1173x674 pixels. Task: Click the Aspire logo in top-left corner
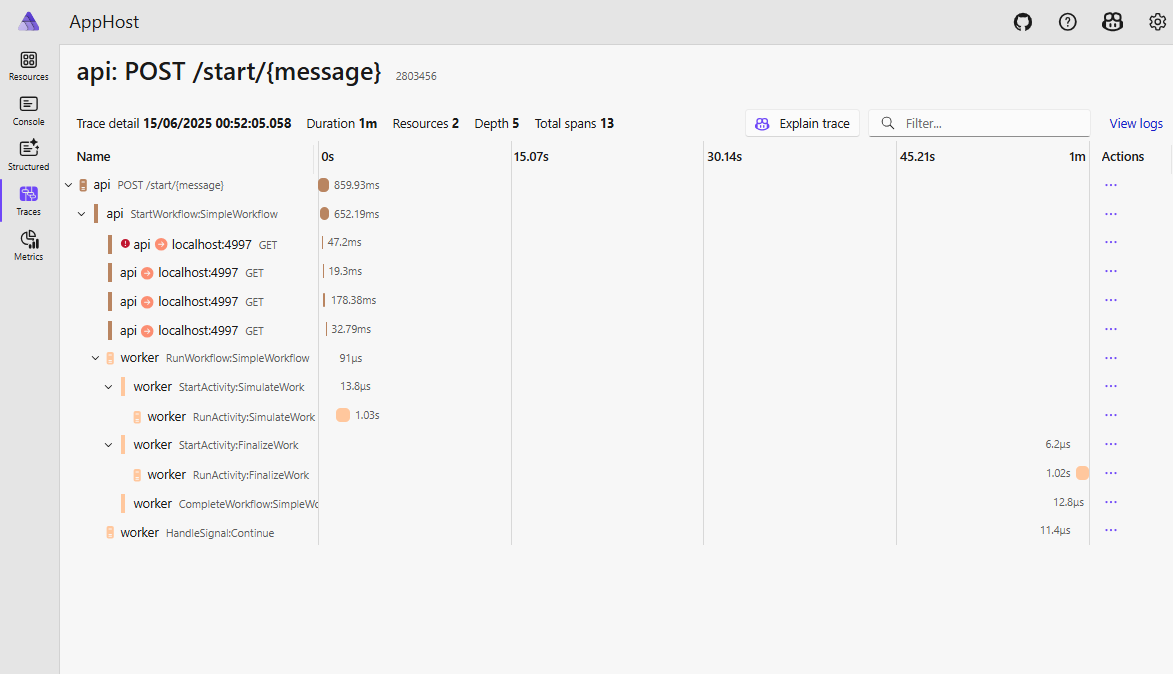click(x=29, y=22)
